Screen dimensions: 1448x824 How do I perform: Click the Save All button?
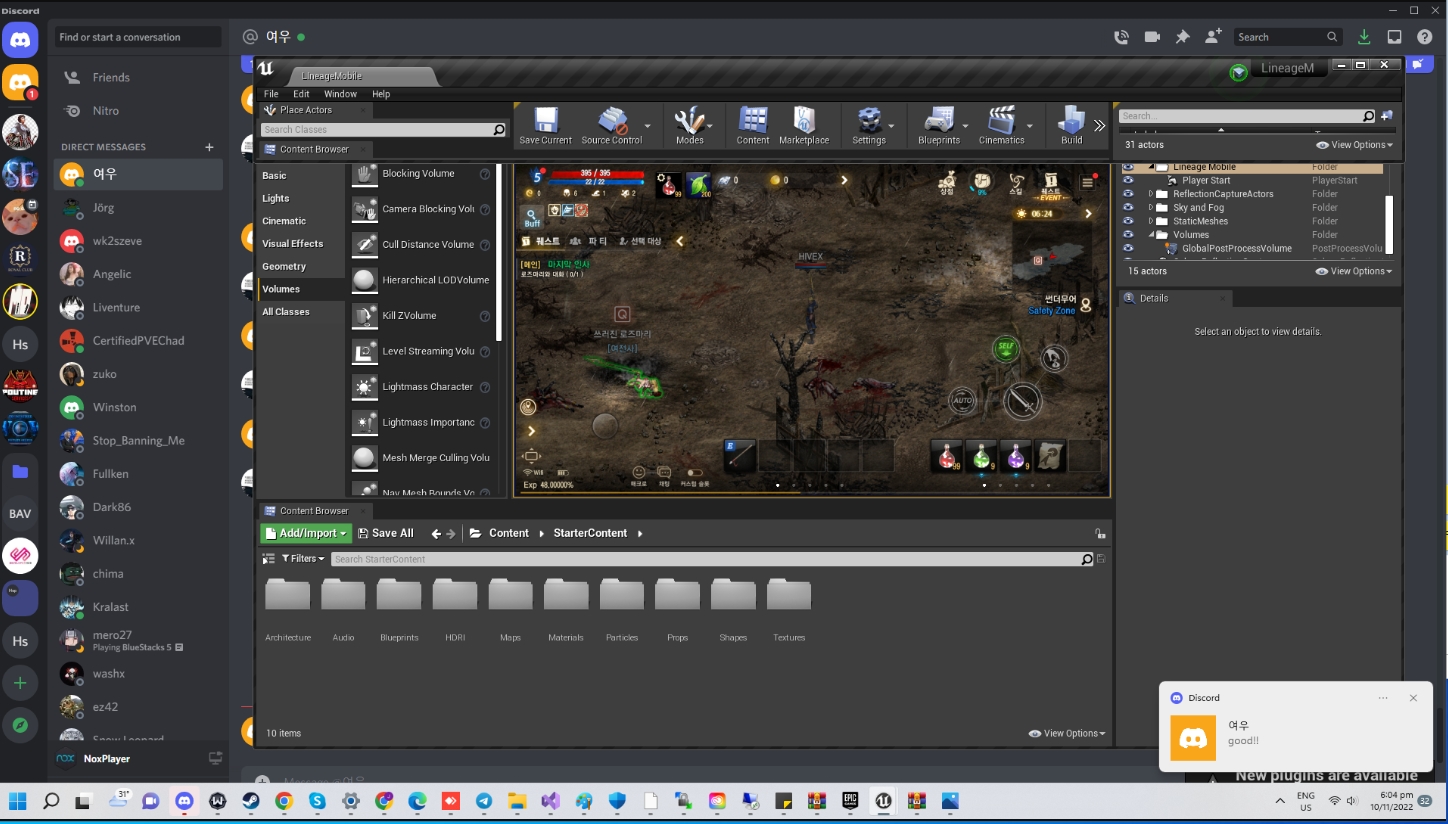click(x=385, y=534)
